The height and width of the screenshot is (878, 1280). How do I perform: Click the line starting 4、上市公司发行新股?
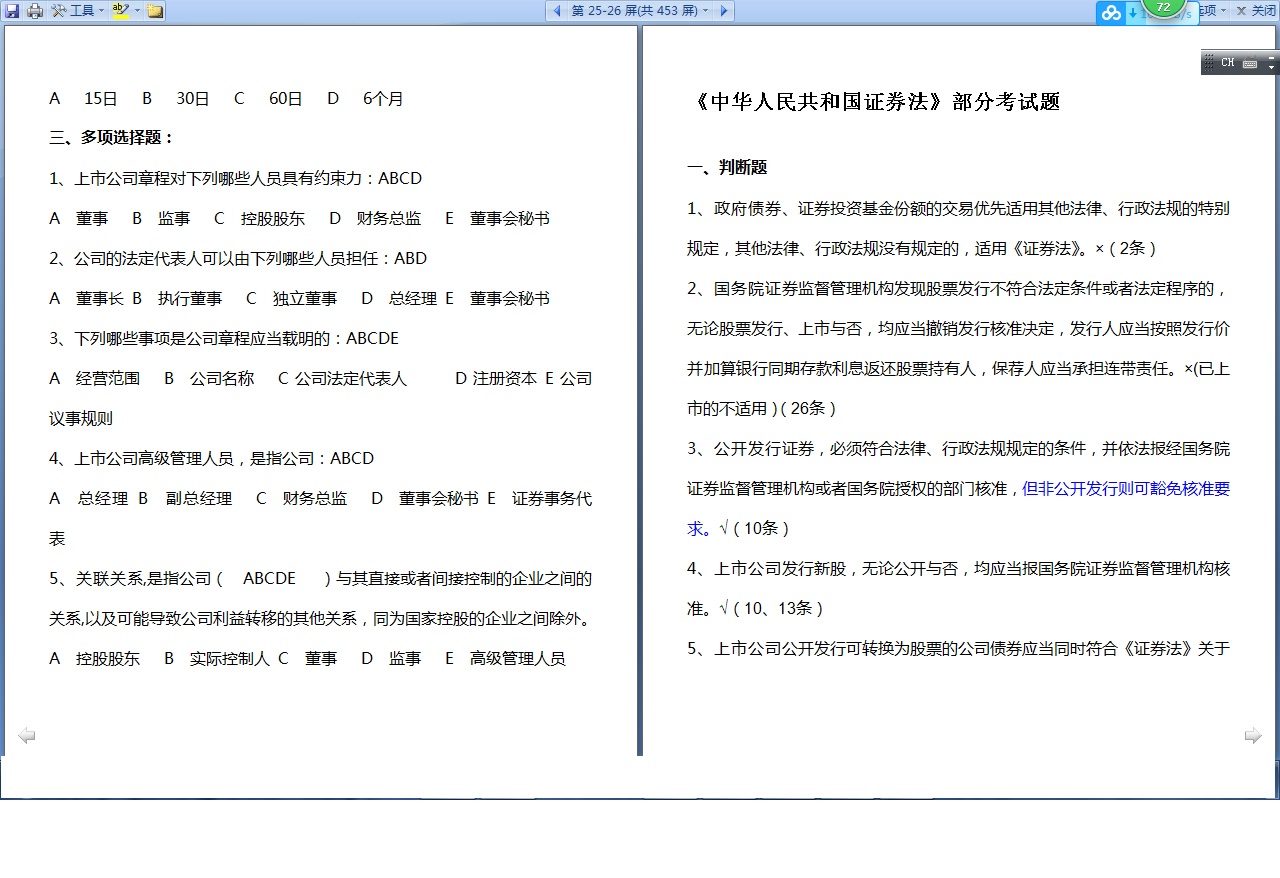pyautogui.click(x=958, y=568)
